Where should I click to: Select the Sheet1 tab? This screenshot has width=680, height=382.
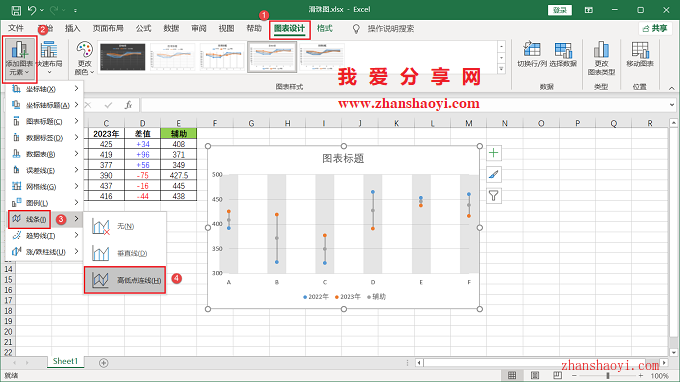pos(65,361)
